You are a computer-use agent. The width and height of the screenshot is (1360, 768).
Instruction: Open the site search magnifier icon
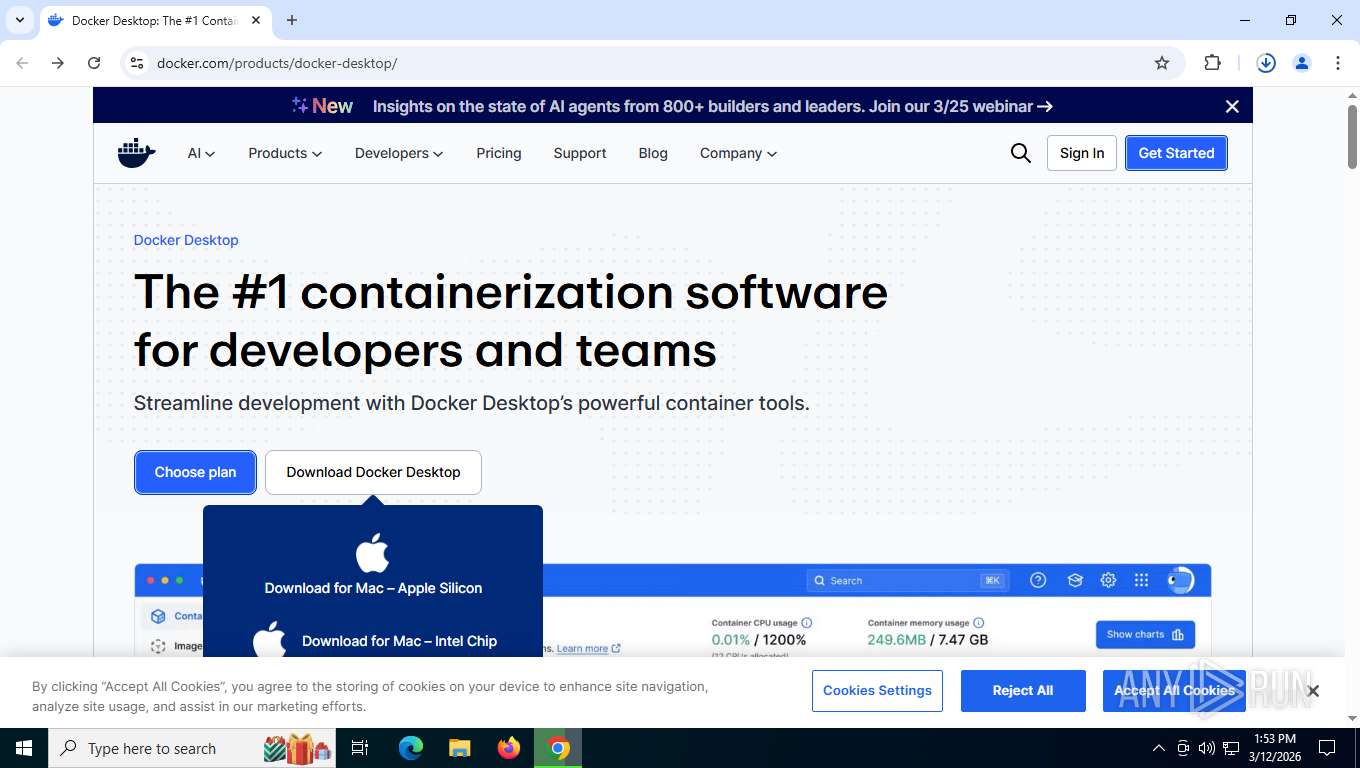[1020, 153]
